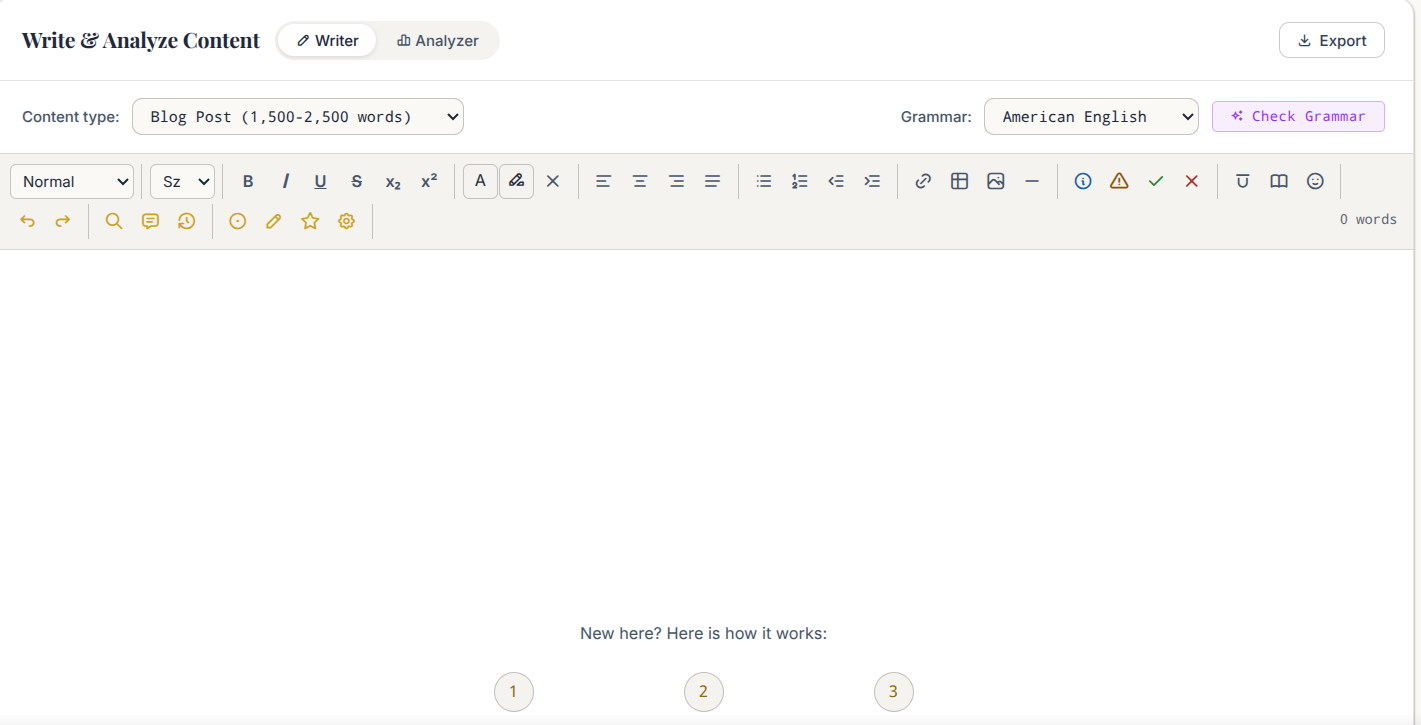Viewport: 1421px width, 725px height.
Task: Open the Normal paragraph style dropdown
Action: 72,181
